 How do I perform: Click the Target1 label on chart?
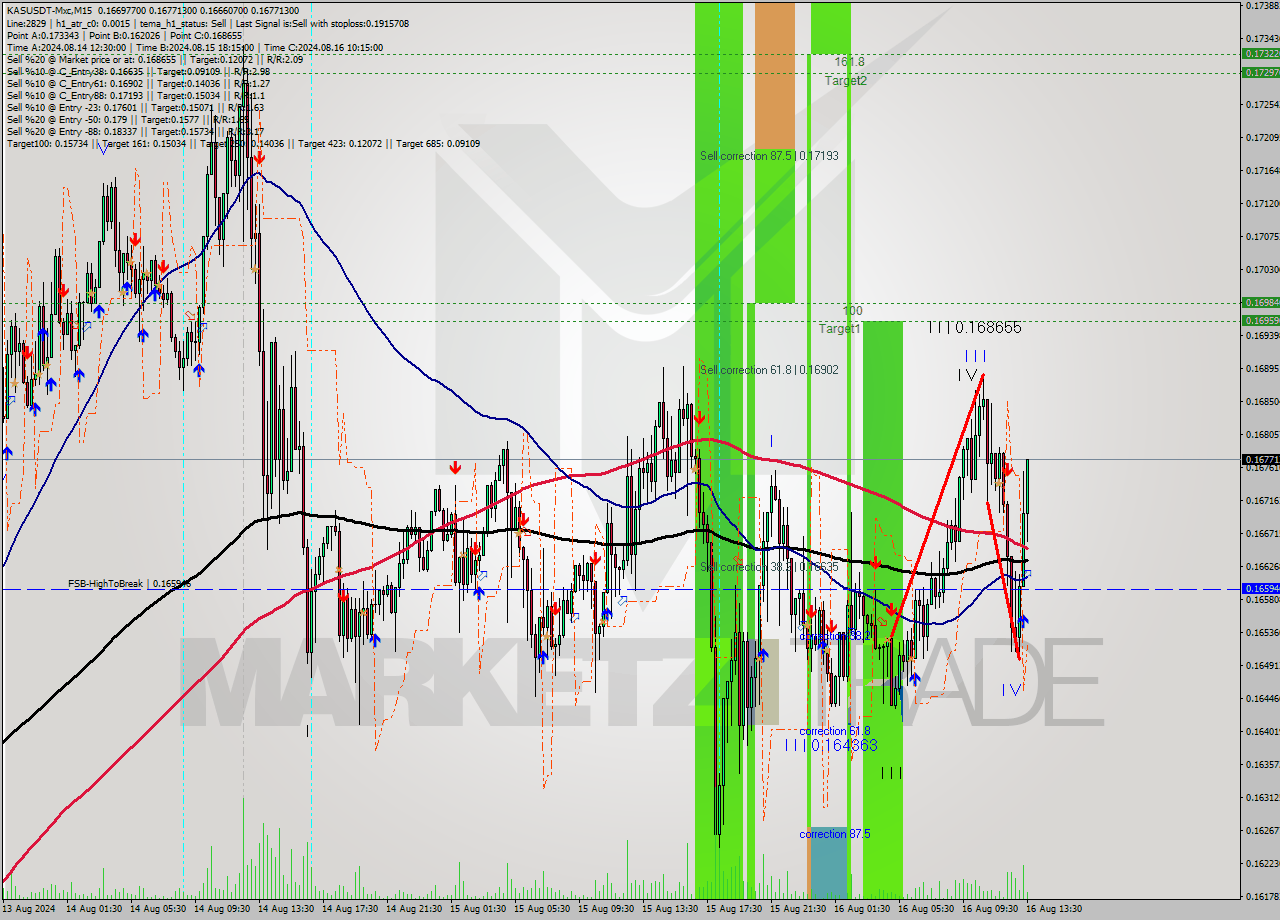[x=840, y=328]
